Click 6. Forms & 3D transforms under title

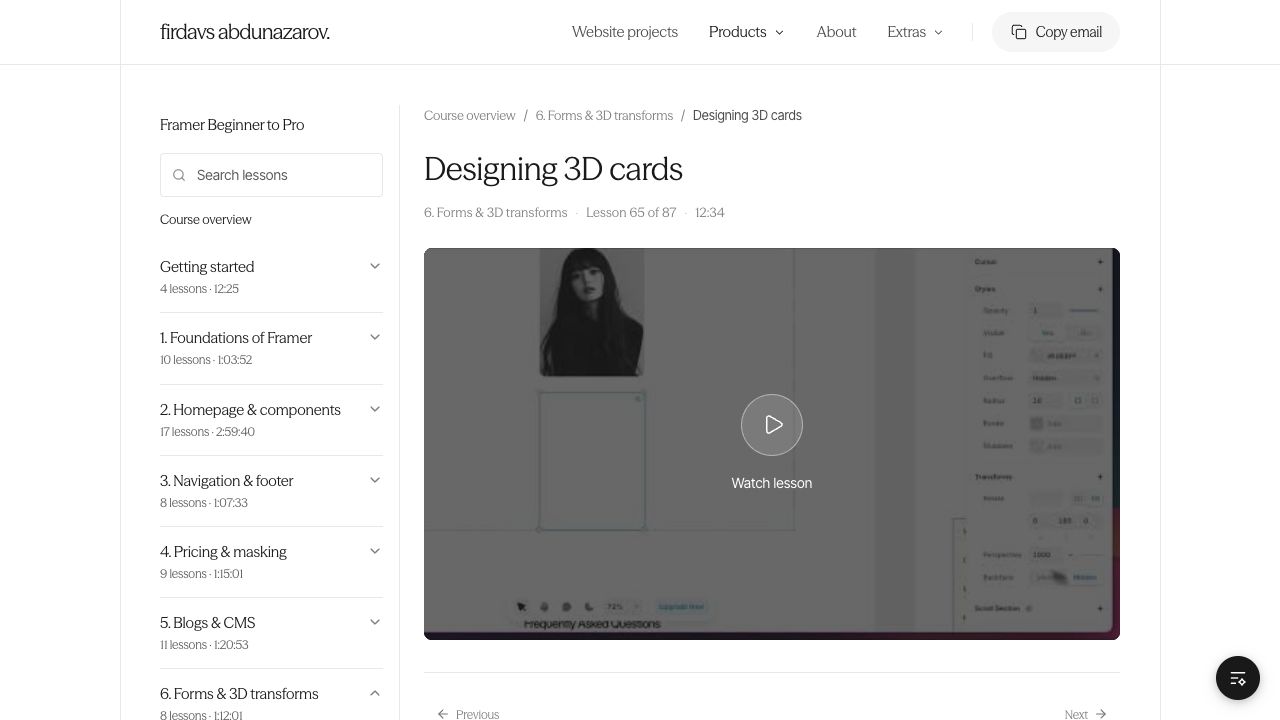pos(495,213)
